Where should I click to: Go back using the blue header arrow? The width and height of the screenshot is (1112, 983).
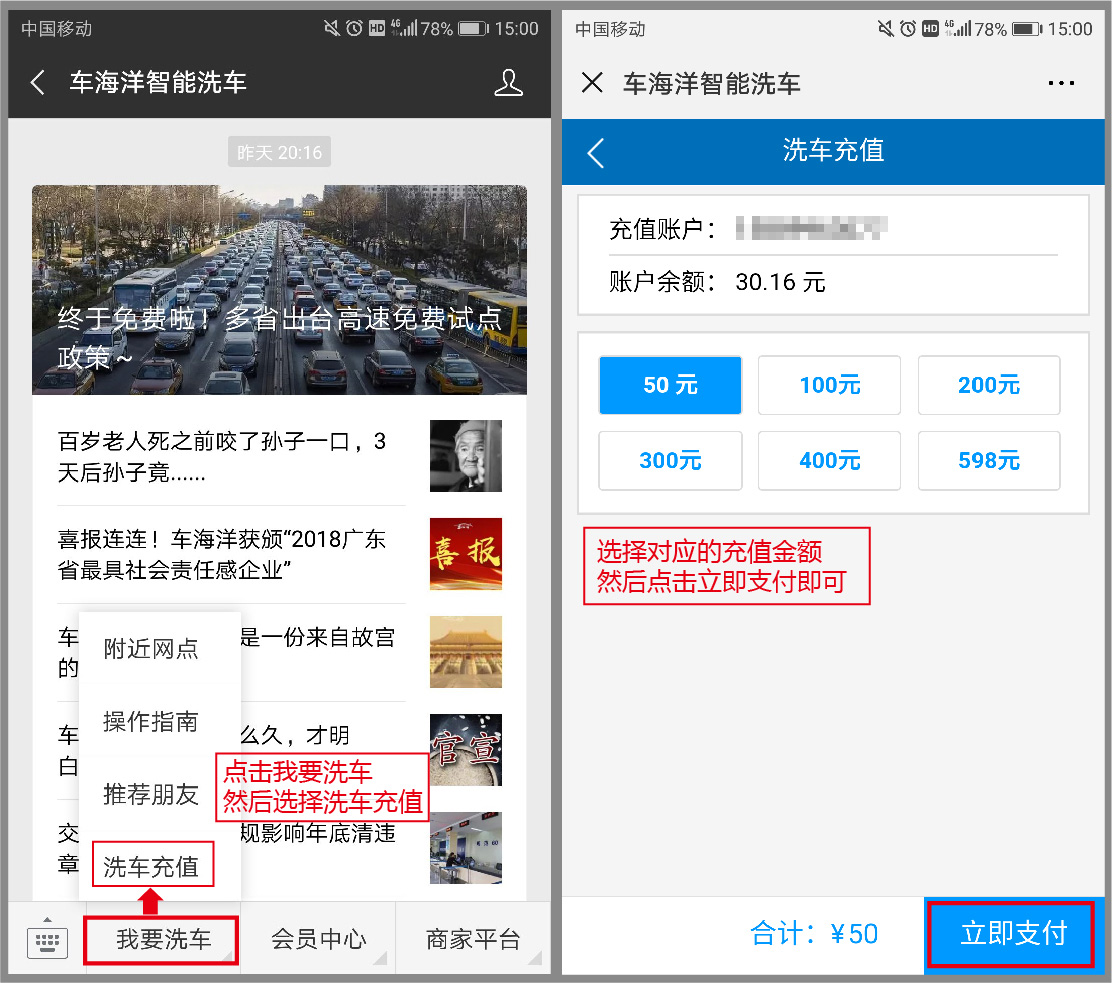(596, 152)
